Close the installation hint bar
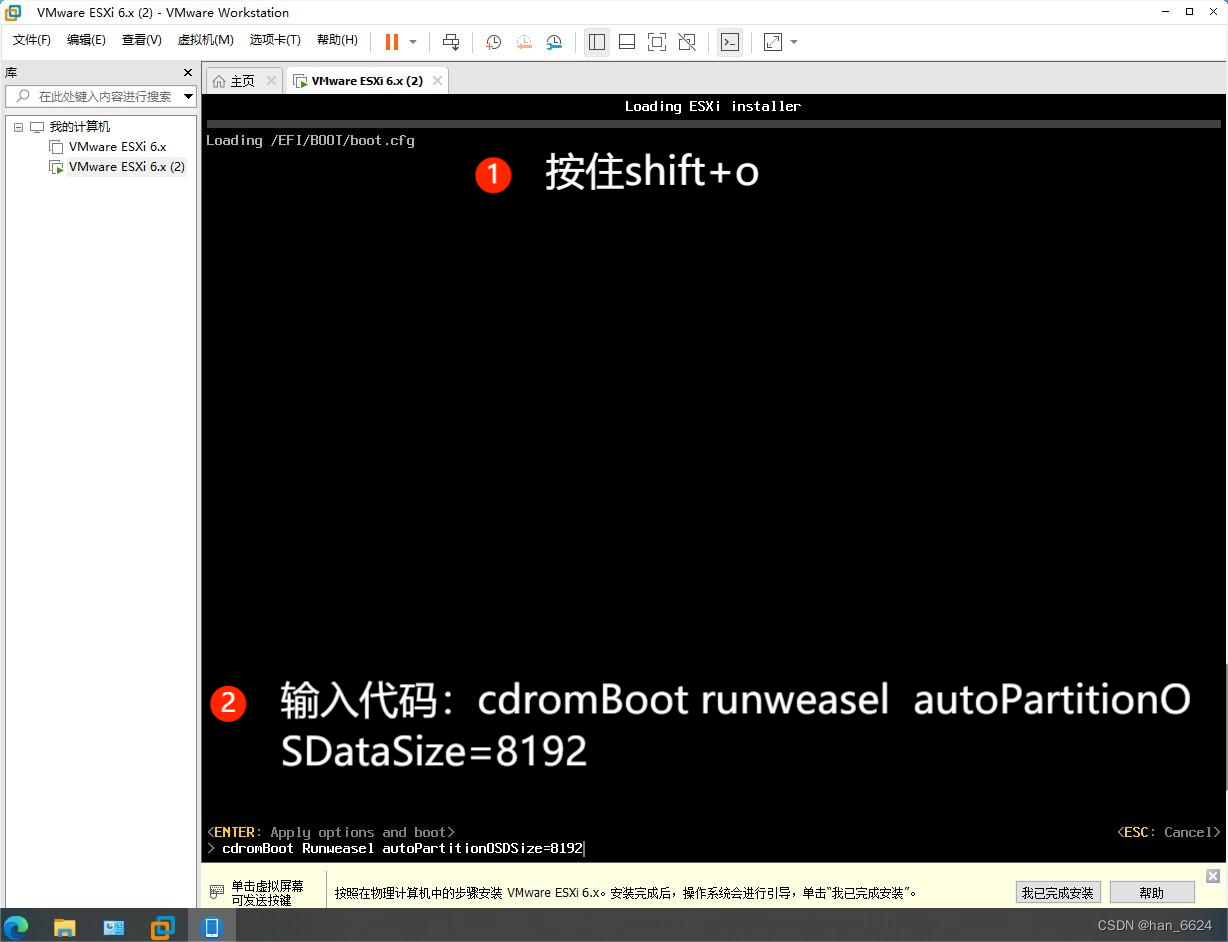This screenshot has height=942, width=1228. coord(1213,876)
